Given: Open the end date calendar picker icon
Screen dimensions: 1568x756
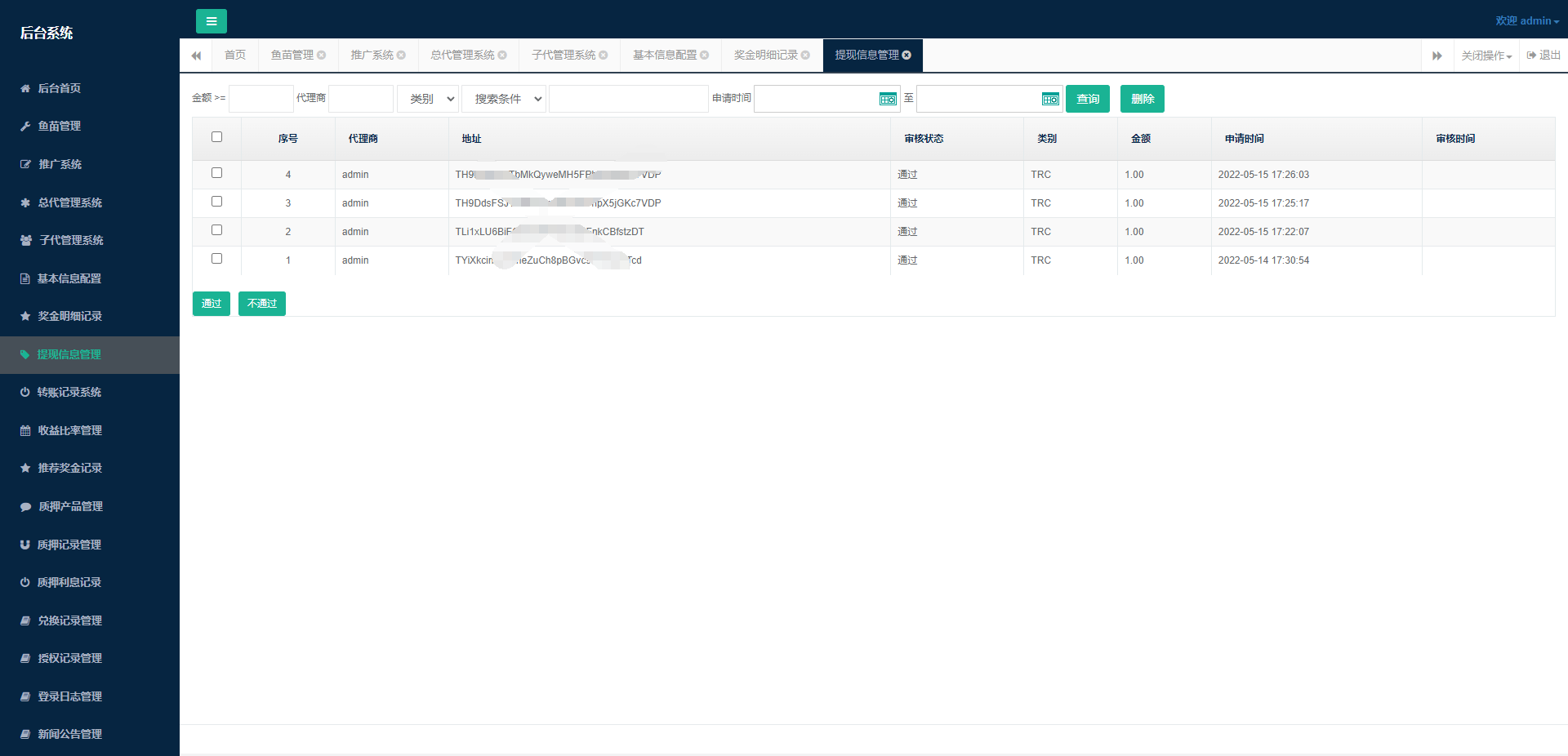Looking at the screenshot, I should coord(1050,99).
